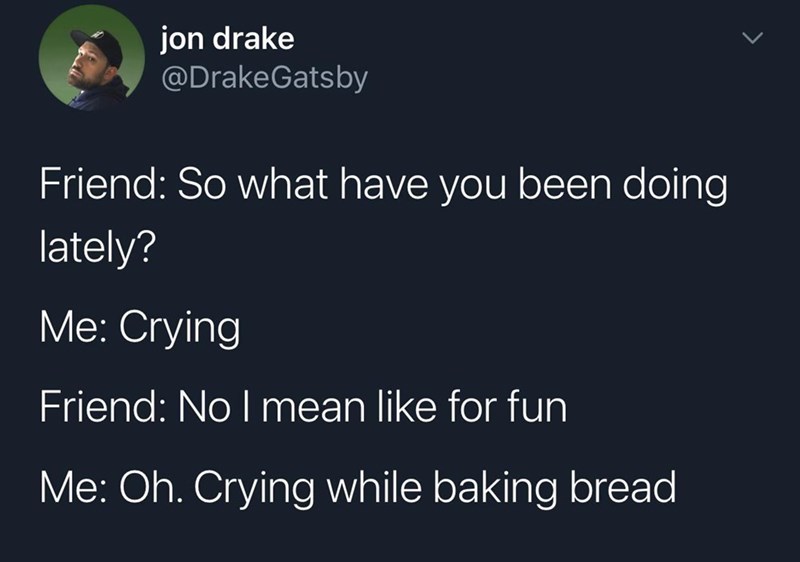The height and width of the screenshot is (562, 800).
Task: Open the tweet options chevron menu
Action: click(752, 38)
